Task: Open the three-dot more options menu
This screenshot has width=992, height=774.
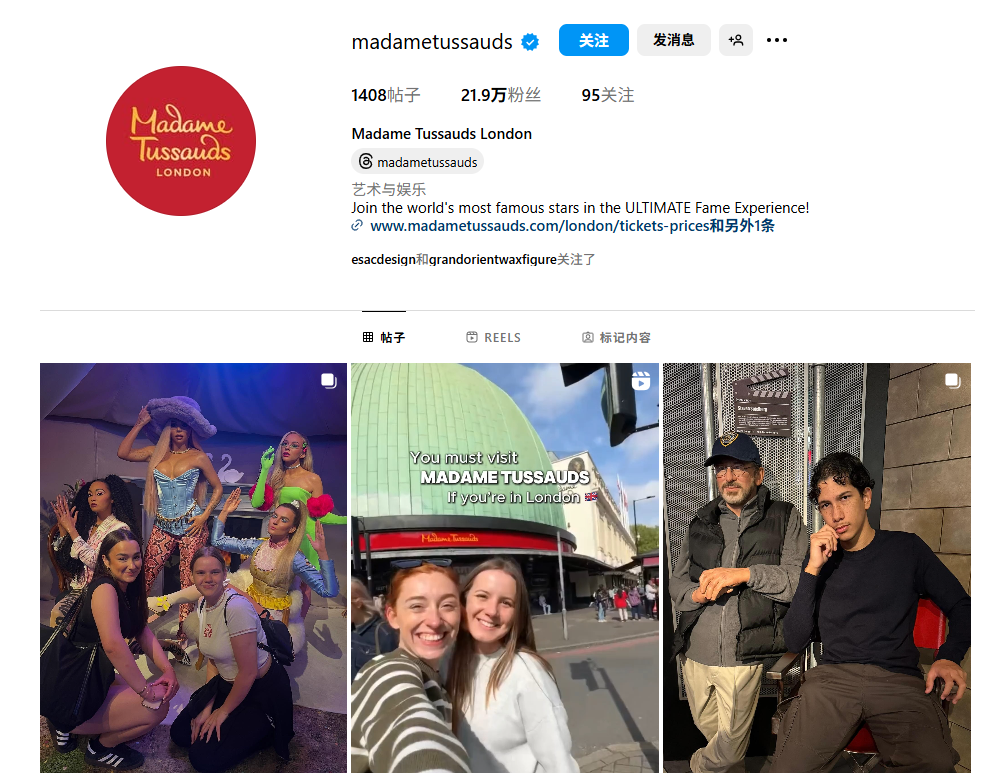Action: (777, 41)
